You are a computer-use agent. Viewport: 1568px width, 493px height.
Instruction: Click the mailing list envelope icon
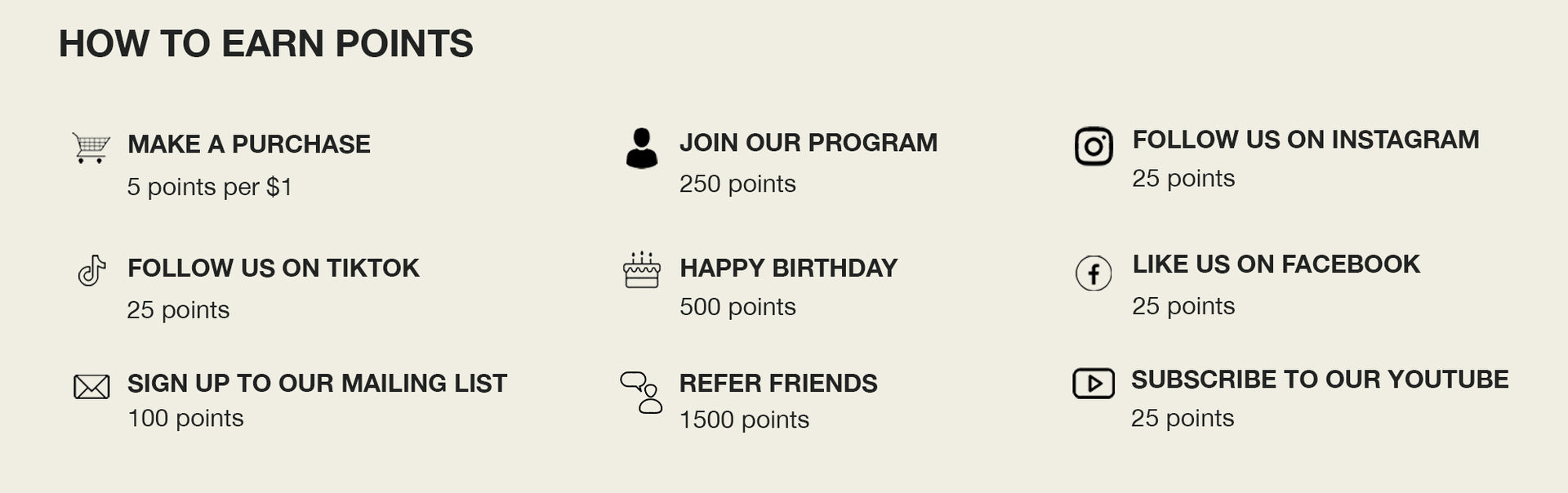[91, 387]
